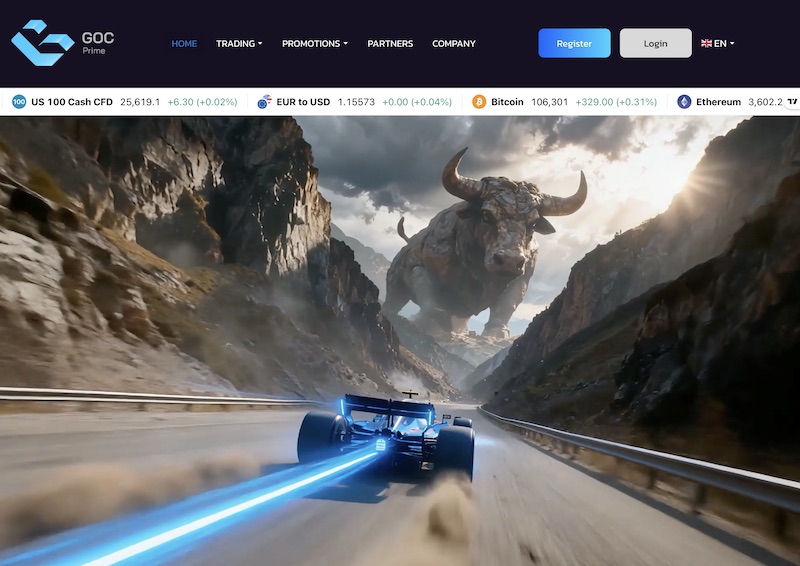
Task: Click the orange Bitcoin icon
Action: [x=479, y=102]
